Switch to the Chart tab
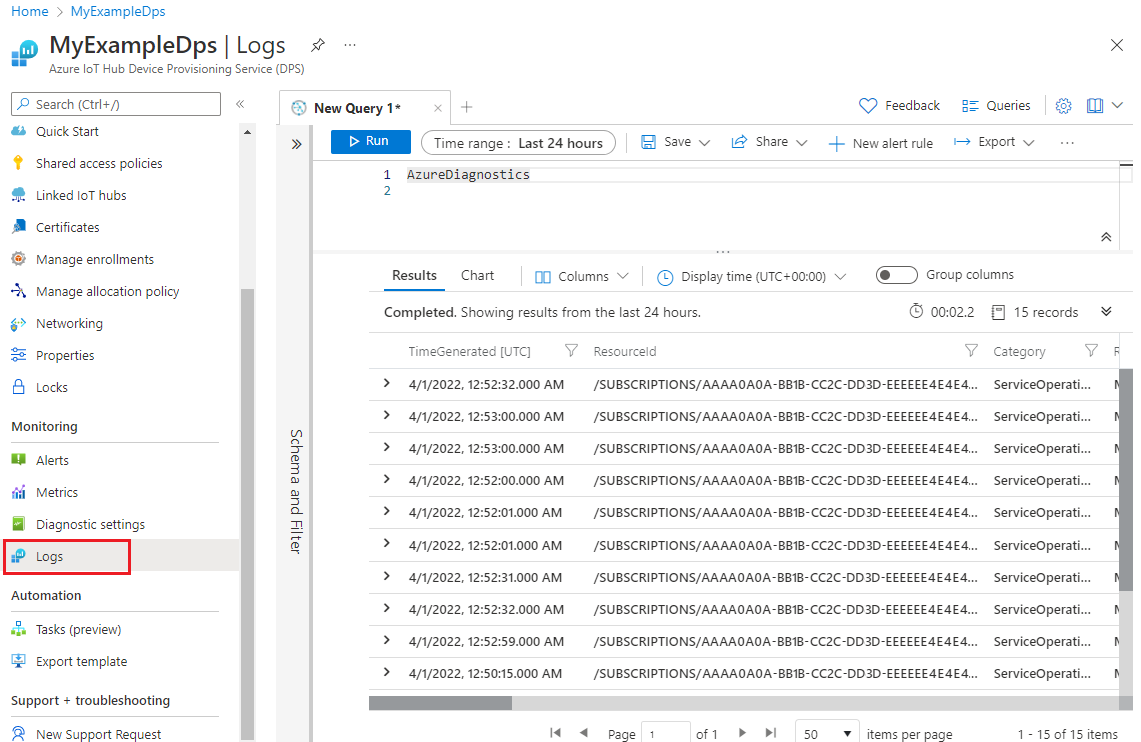 coord(477,275)
